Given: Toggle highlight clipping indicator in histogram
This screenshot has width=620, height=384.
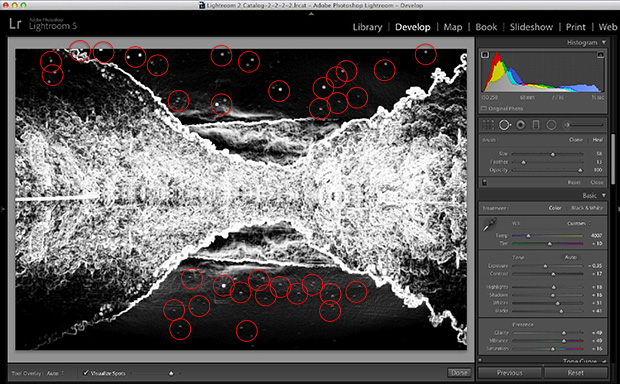Looking at the screenshot, I should 600,55.
